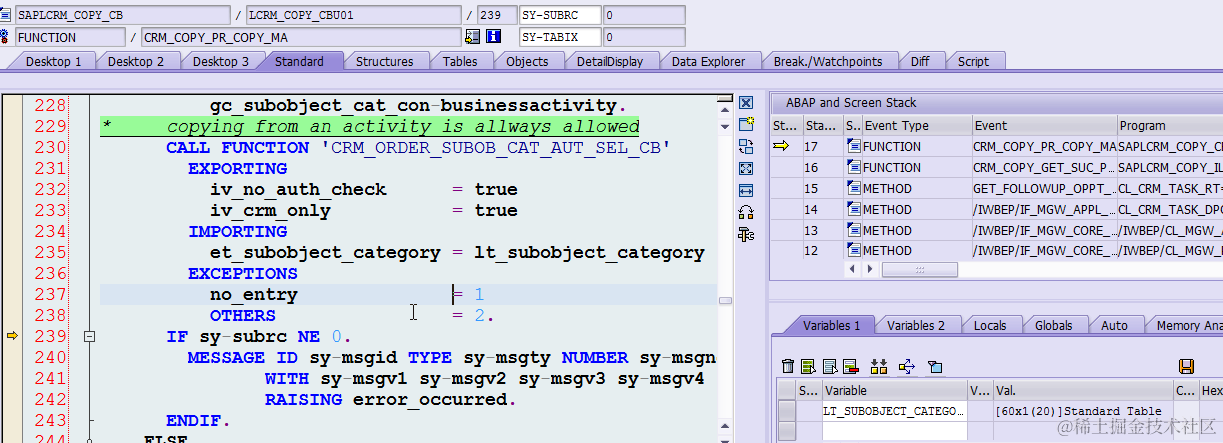Close the source code tool via the X icon

746,103
